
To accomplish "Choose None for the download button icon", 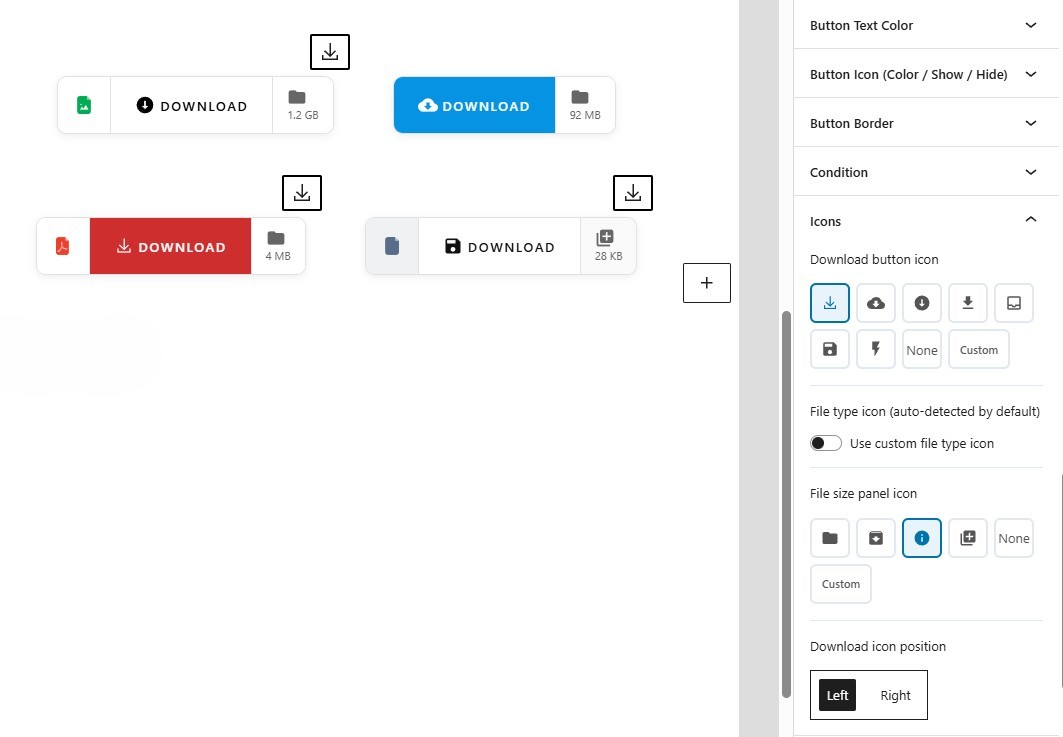I will [921, 349].
